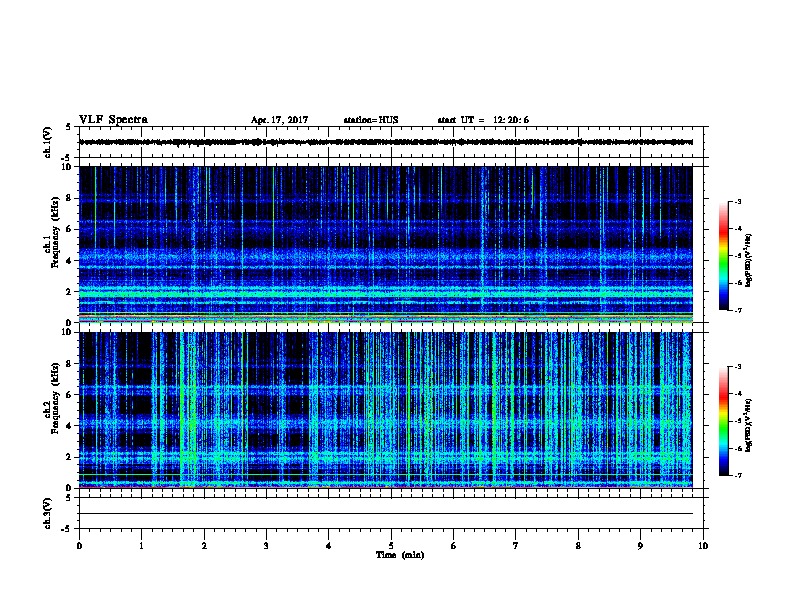This screenshot has height=612, width=792.
Task: Click the ch.2 color scale bar
Action: coord(723,421)
